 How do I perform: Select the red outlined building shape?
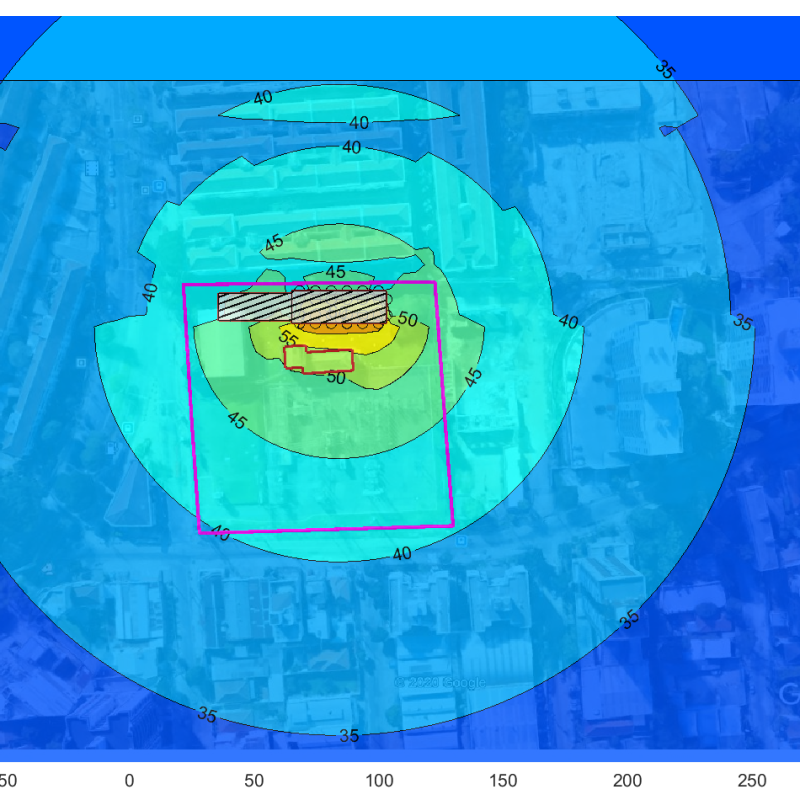click(x=318, y=360)
